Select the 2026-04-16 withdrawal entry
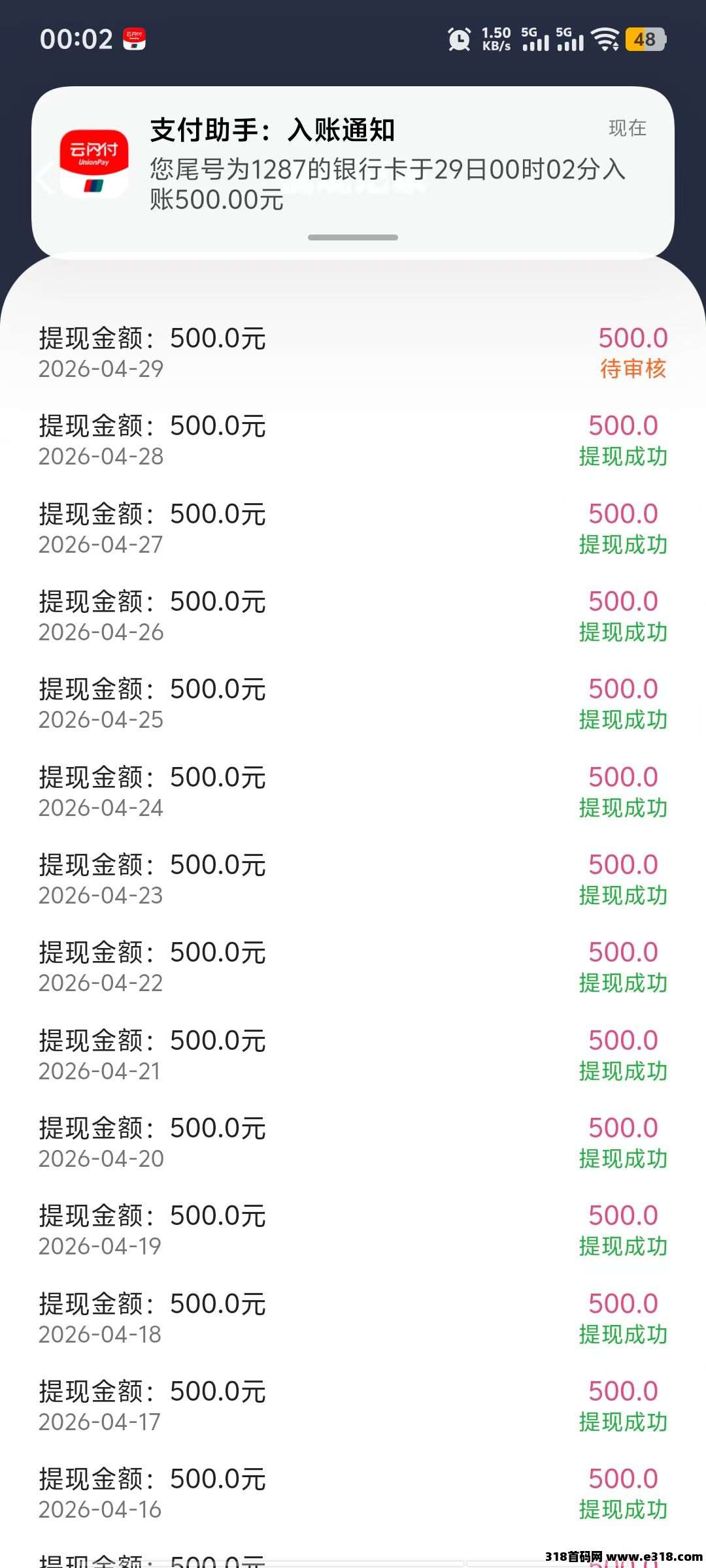The width and height of the screenshot is (706, 1568). pyautogui.click(x=353, y=1494)
